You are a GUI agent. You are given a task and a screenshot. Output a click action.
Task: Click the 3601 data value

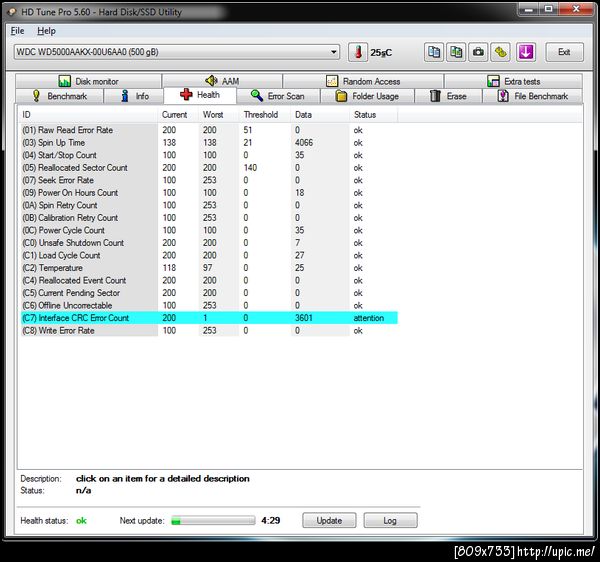[x=304, y=318]
